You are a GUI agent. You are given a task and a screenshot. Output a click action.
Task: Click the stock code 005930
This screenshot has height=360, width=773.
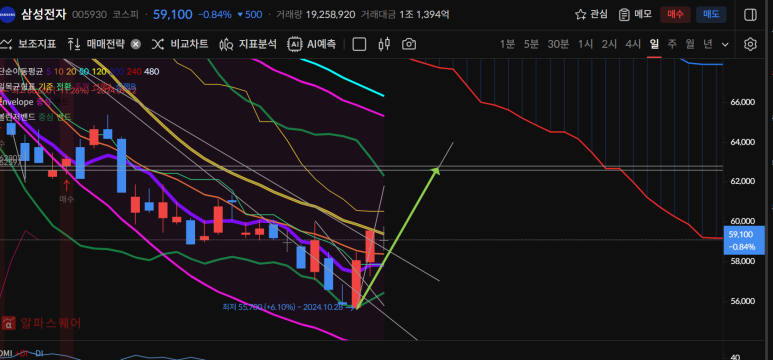point(89,15)
